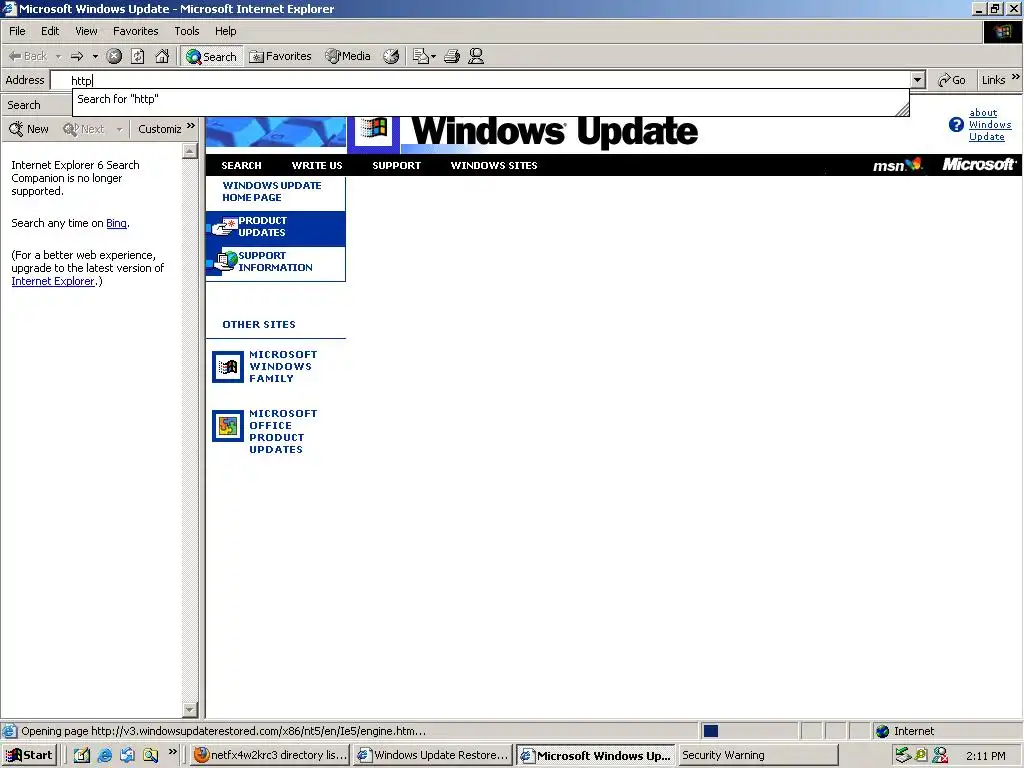The width and height of the screenshot is (1024, 768).
Task: Click the Start button
Action: 29,755
